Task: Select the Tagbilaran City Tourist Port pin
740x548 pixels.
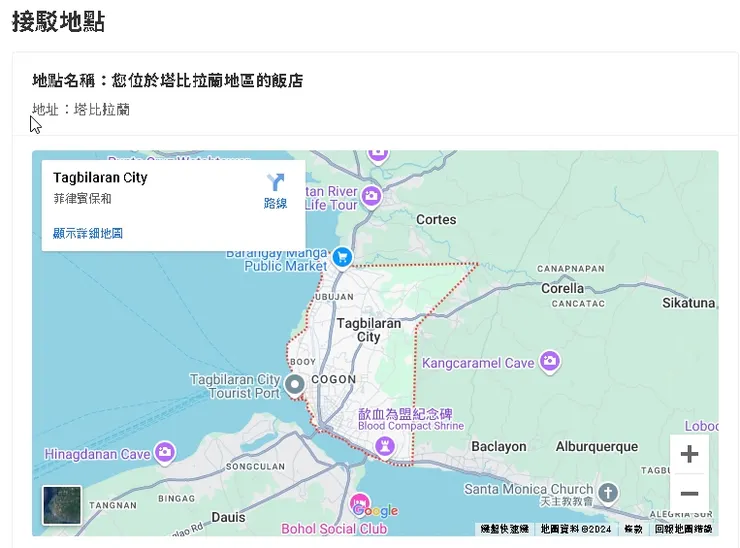Action: (295, 385)
